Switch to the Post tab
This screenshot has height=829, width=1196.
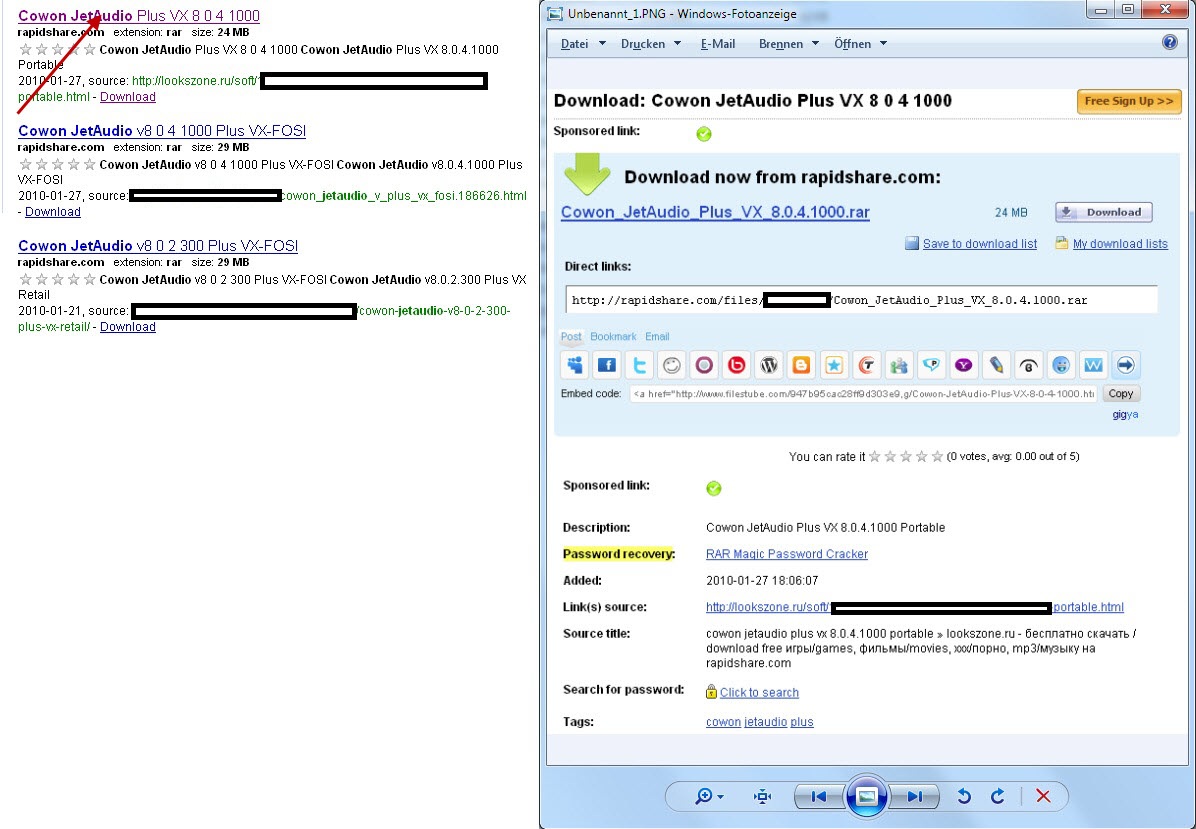pos(571,336)
